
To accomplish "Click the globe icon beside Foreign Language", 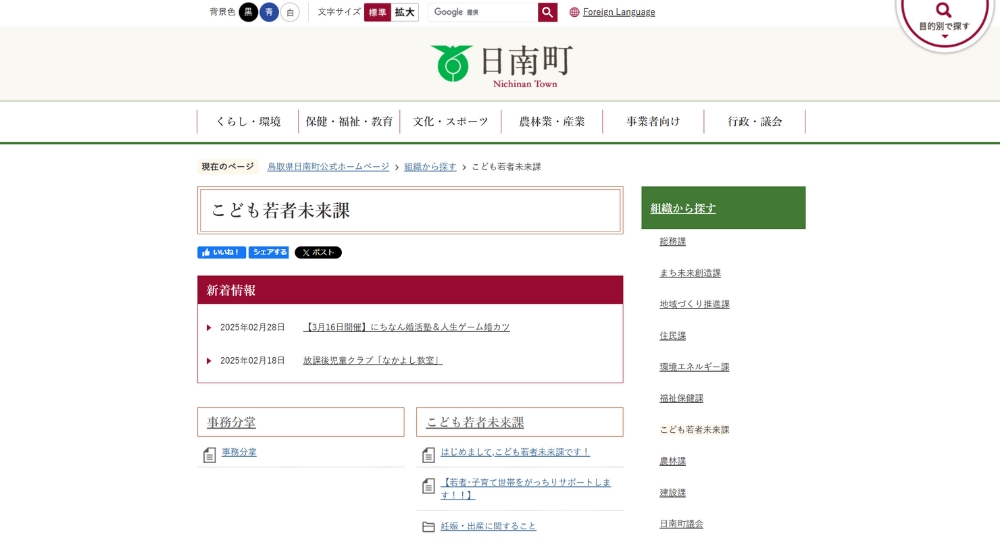I will [x=574, y=12].
